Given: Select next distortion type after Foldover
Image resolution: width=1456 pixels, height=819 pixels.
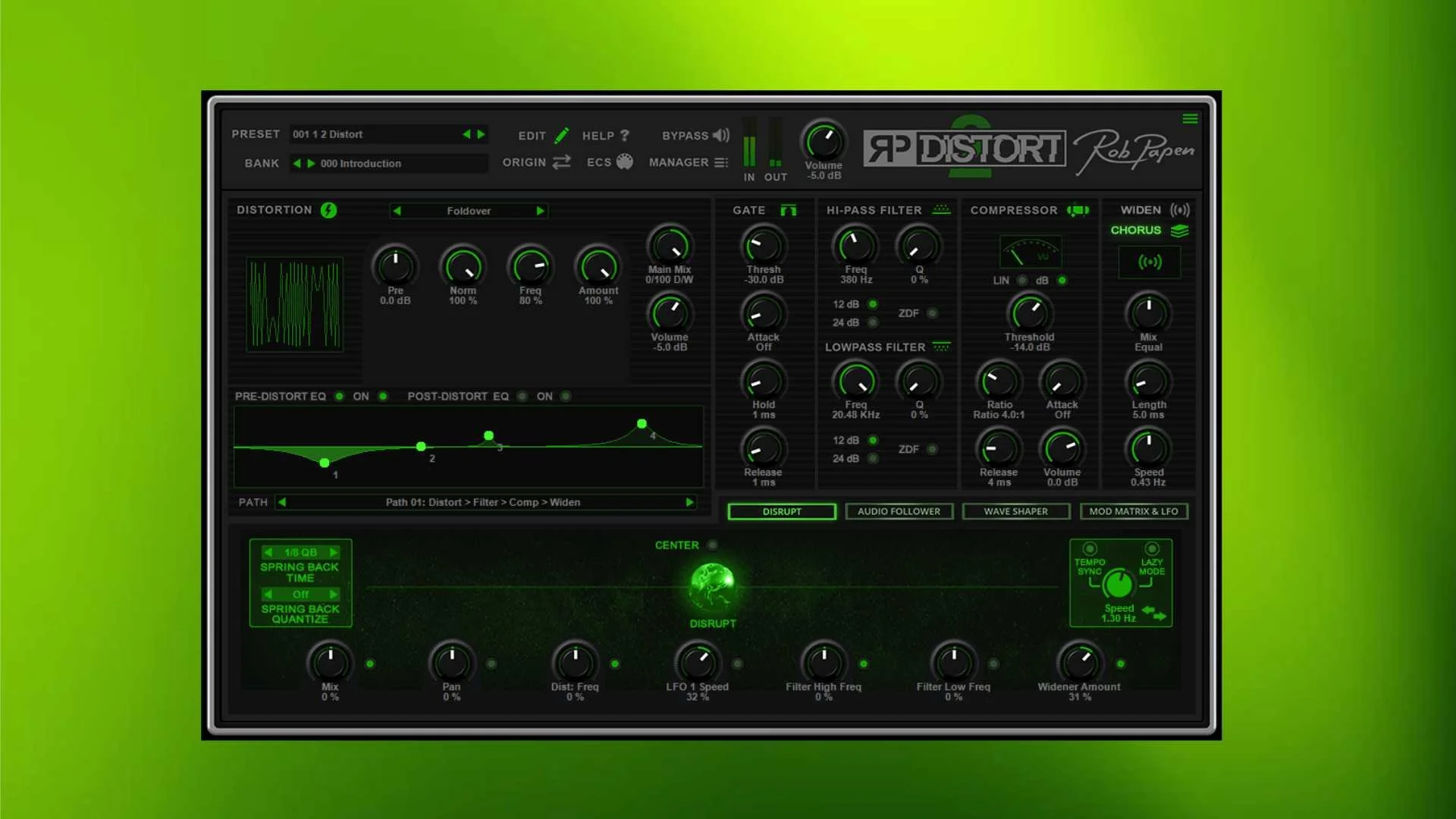Looking at the screenshot, I should pyautogui.click(x=540, y=211).
